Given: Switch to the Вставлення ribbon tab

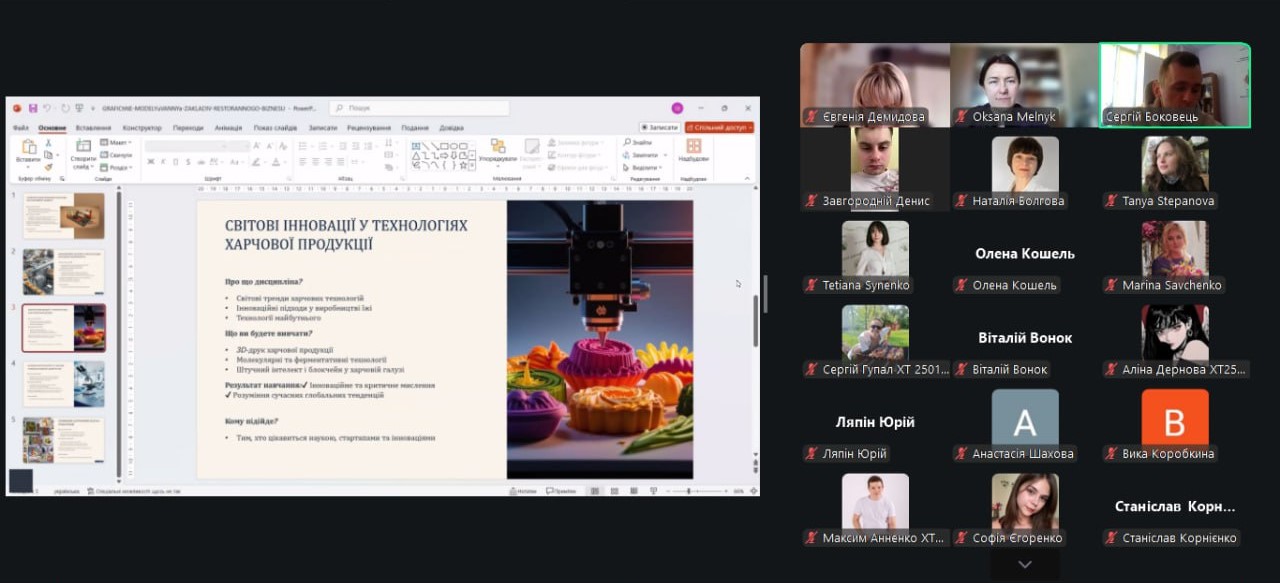Looking at the screenshot, I should [x=93, y=128].
